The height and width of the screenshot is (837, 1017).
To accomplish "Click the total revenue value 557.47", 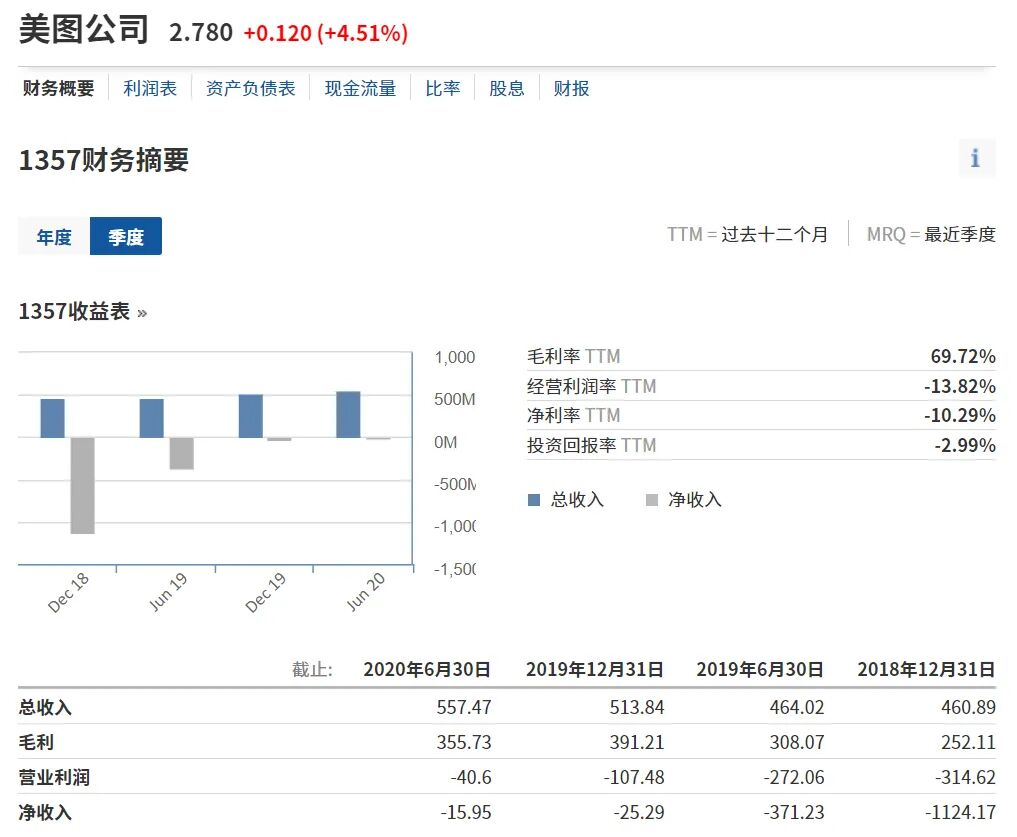I will [x=464, y=707].
